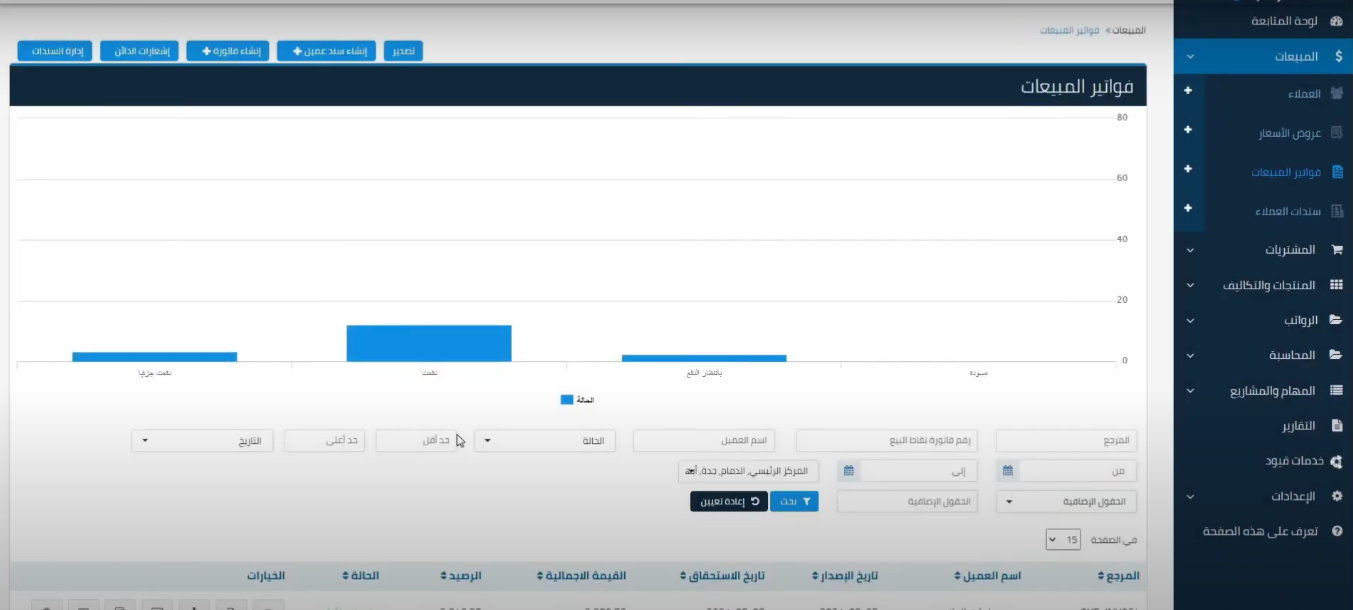Open the rows per page dropdown showing 15

[1064, 540]
